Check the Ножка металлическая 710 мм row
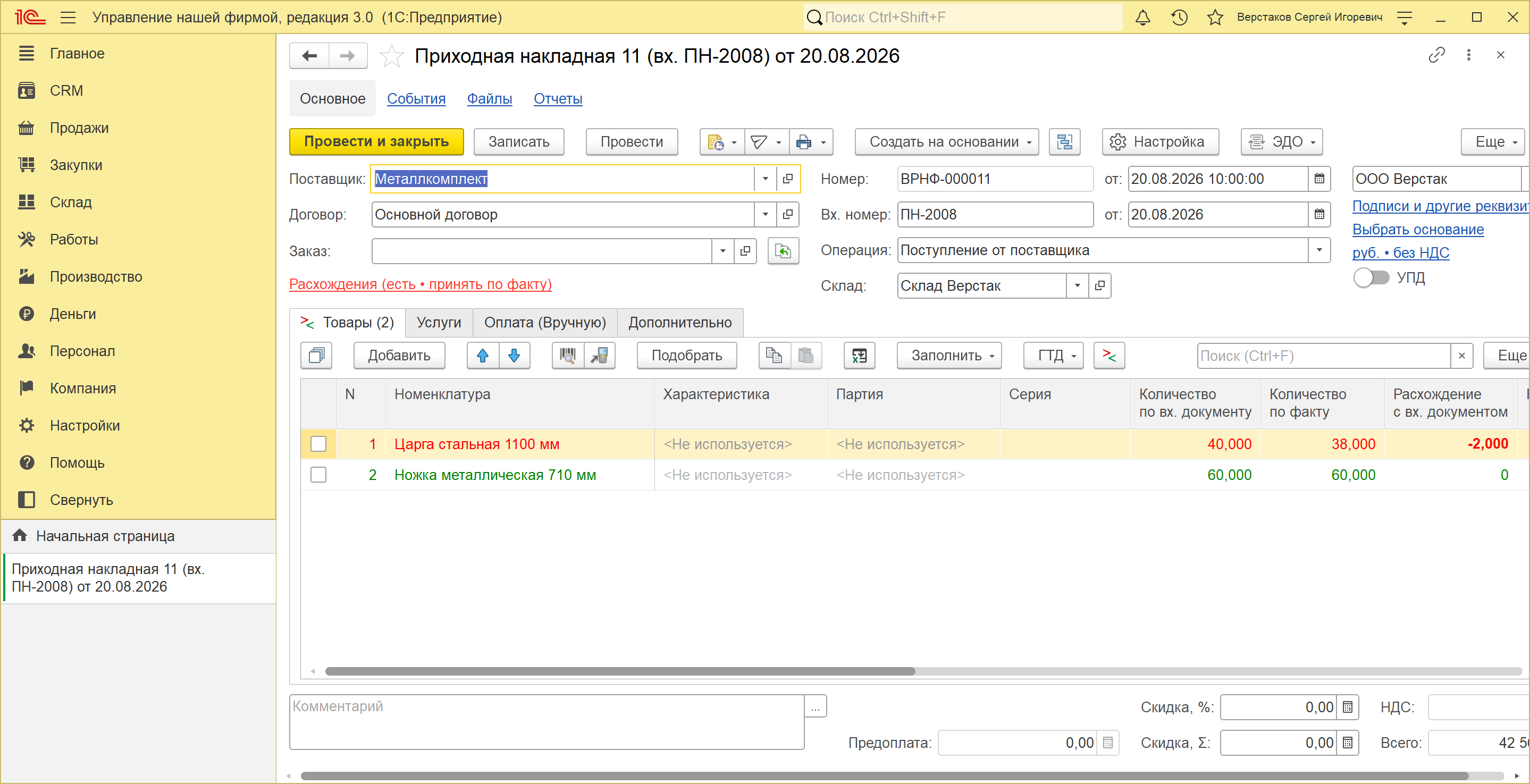This screenshot has width=1530, height=784. click(318, 475)
